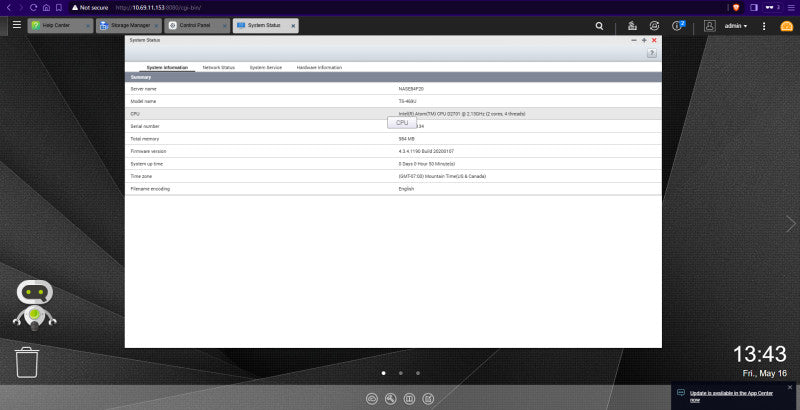Click the browser address bar URL
The image size is (800, 410).
[x=158, y=8]
